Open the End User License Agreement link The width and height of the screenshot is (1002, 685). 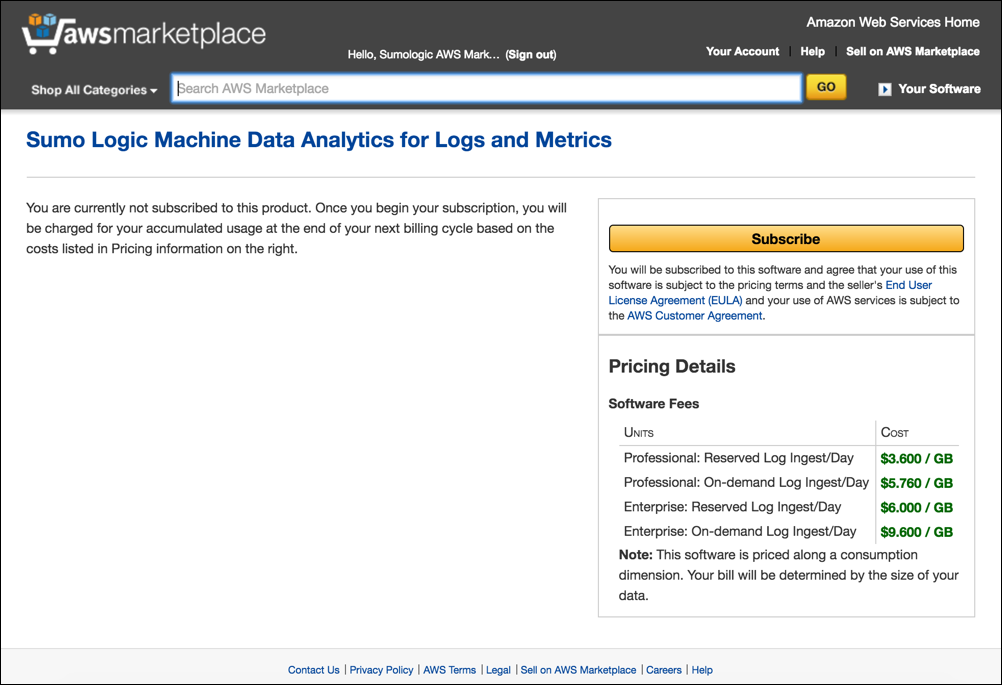[770, 293]
